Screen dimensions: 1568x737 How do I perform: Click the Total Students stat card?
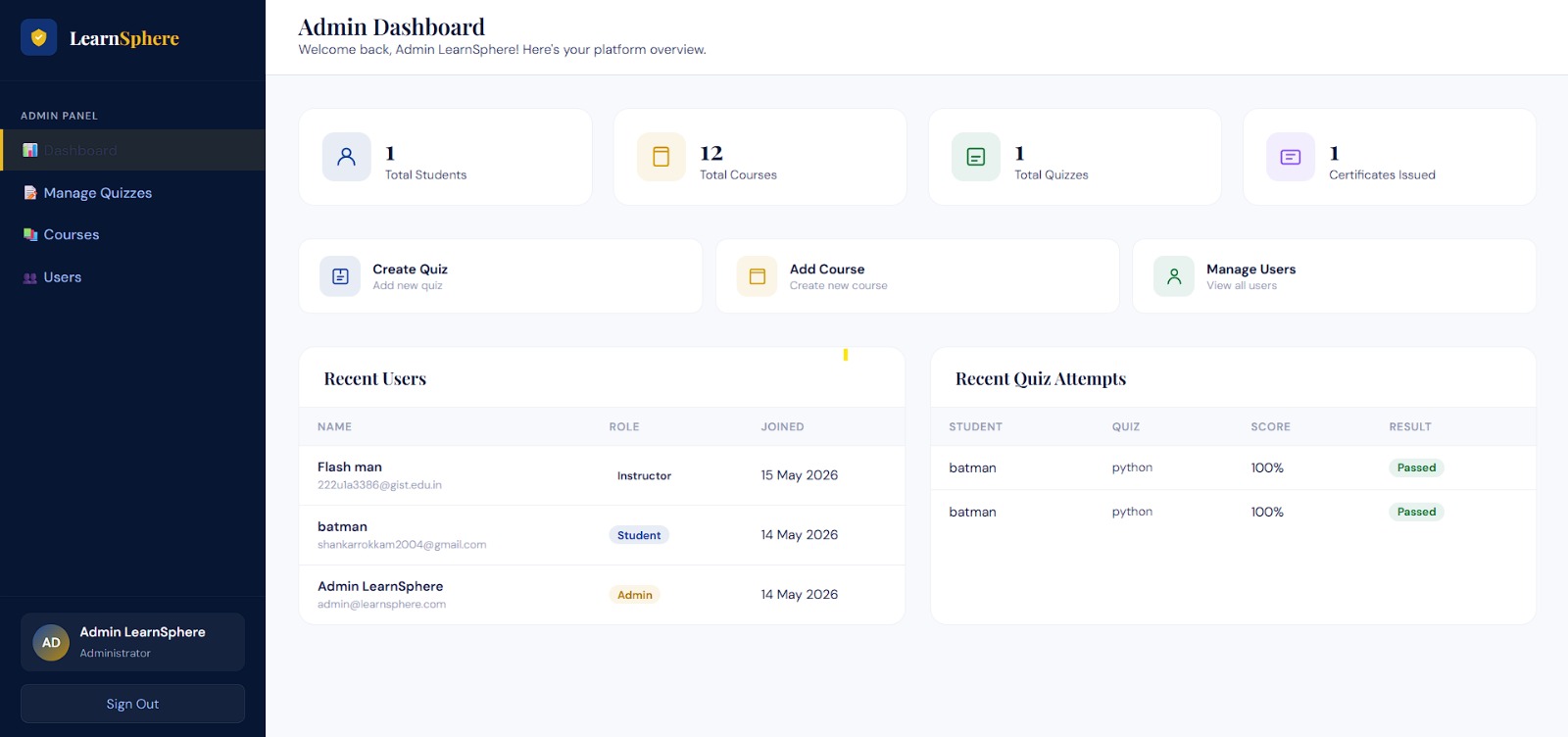coord(445,157)
